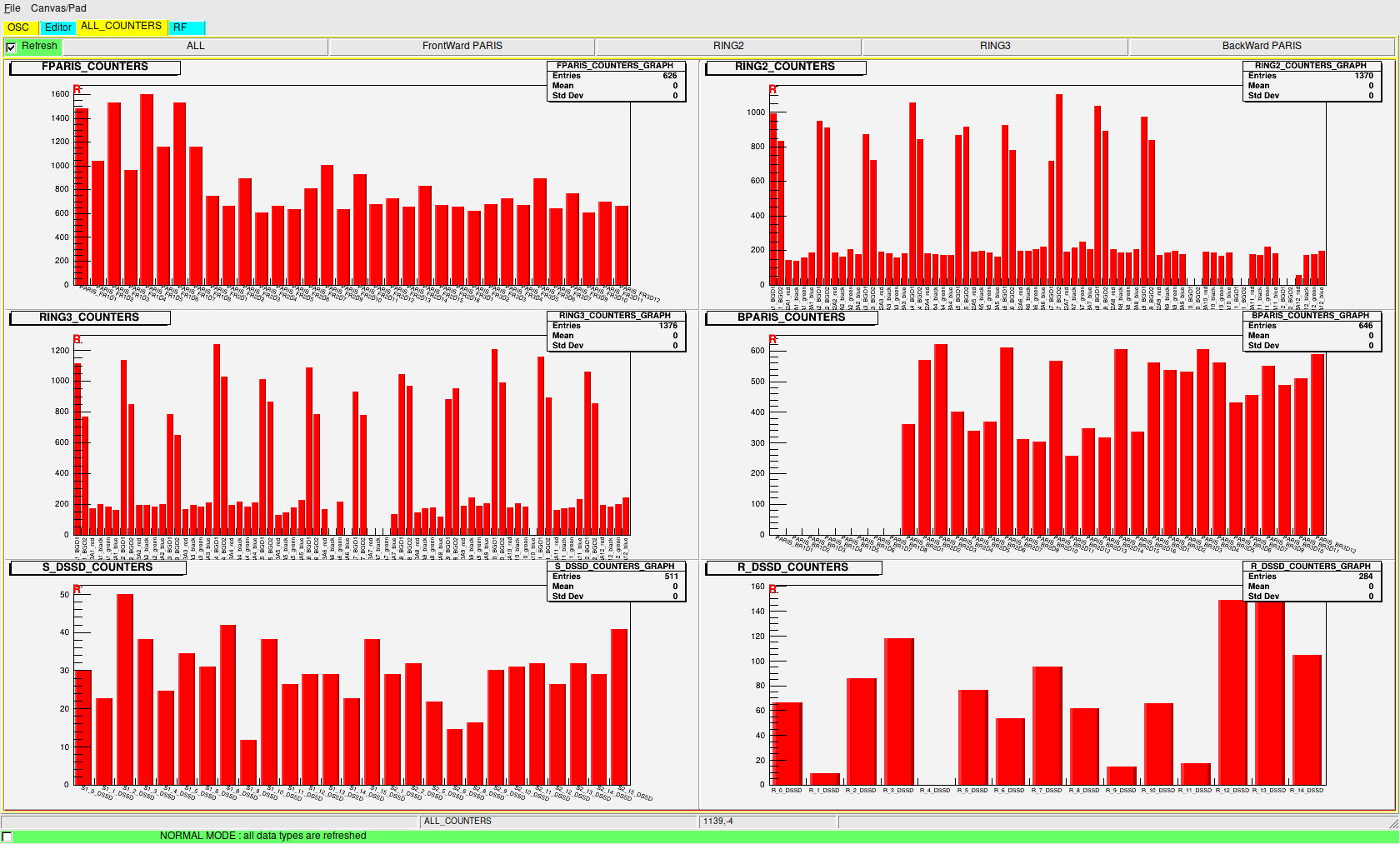Click the red R marker in RING2_COUNTERS plot
Image resolution: width=1400 pixels, height=844 pixels.
pos(772,89)
